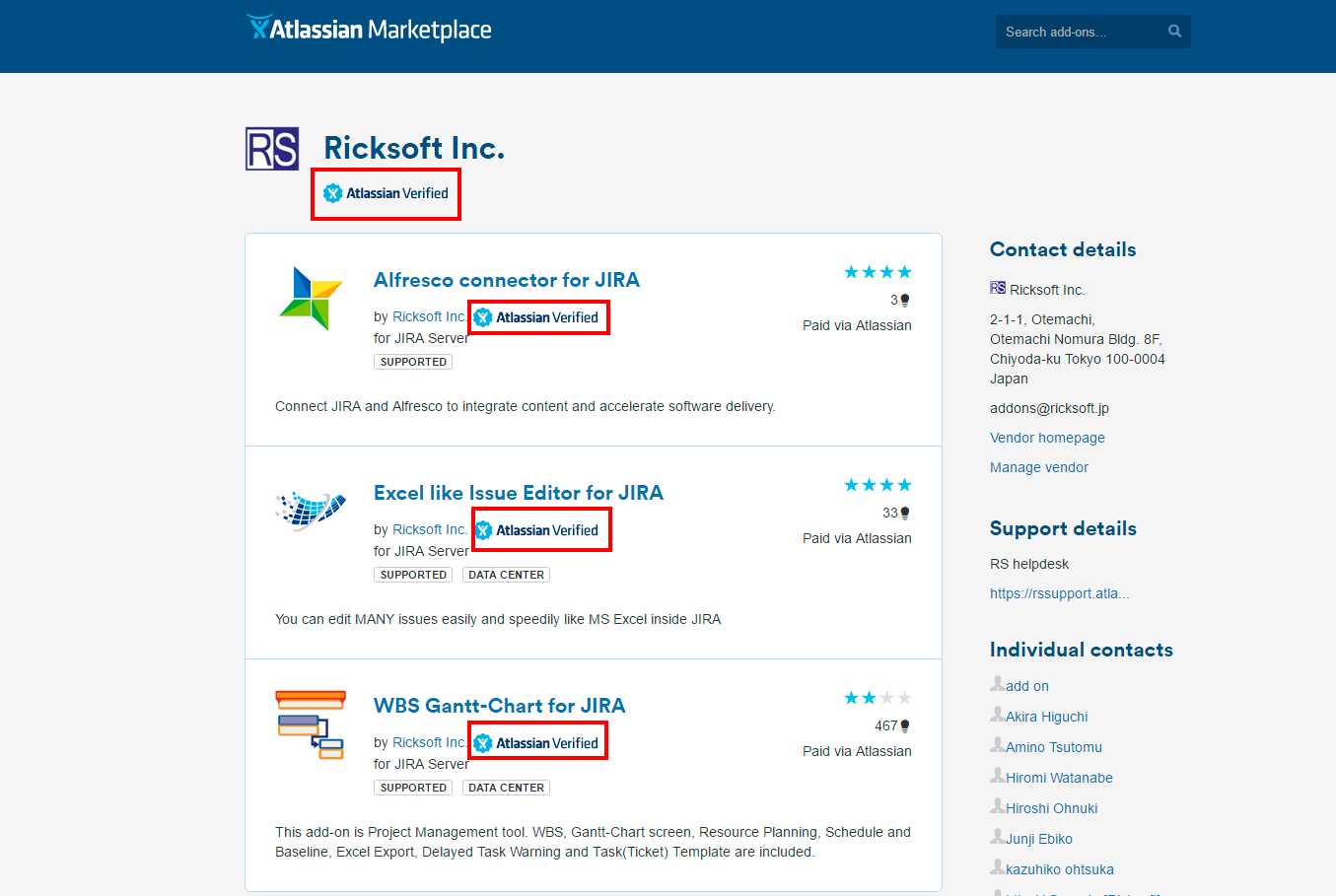Click DATA CENTER tag on Excel like Issue Editor

(x=506, y=575)
